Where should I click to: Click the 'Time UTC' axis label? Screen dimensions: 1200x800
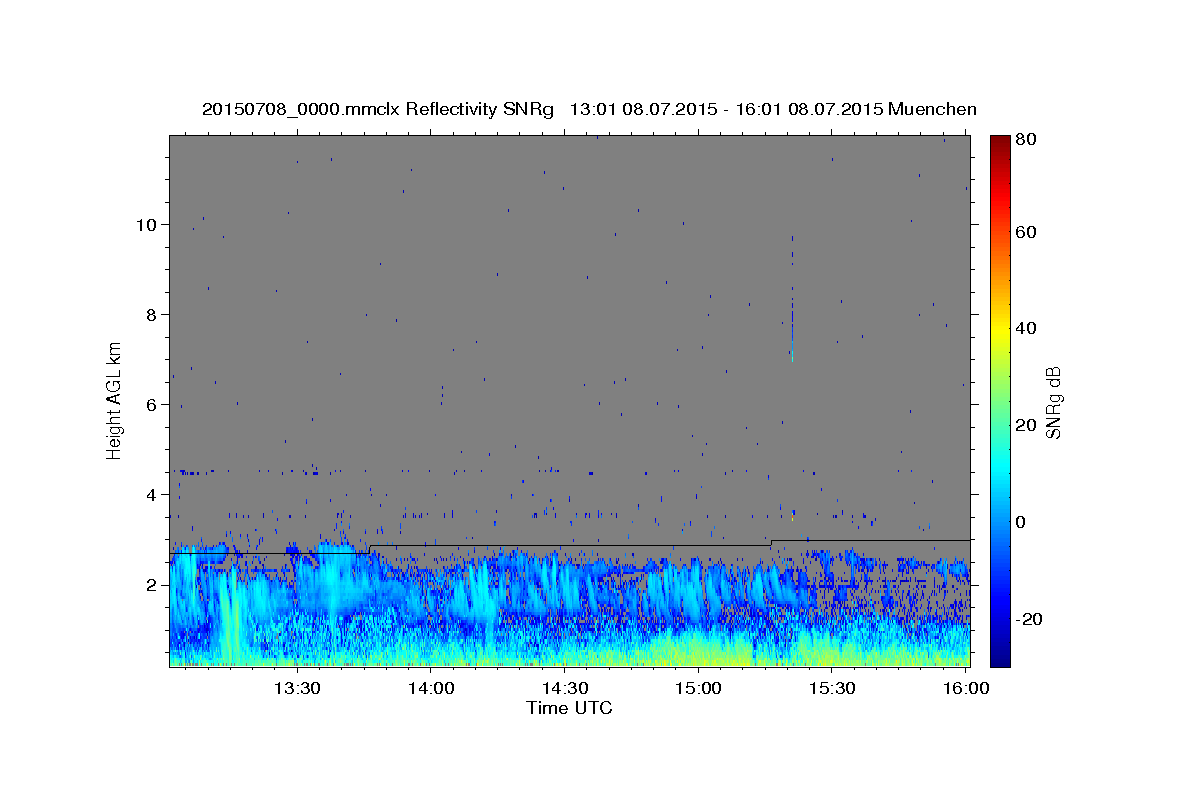click(569, 708)
